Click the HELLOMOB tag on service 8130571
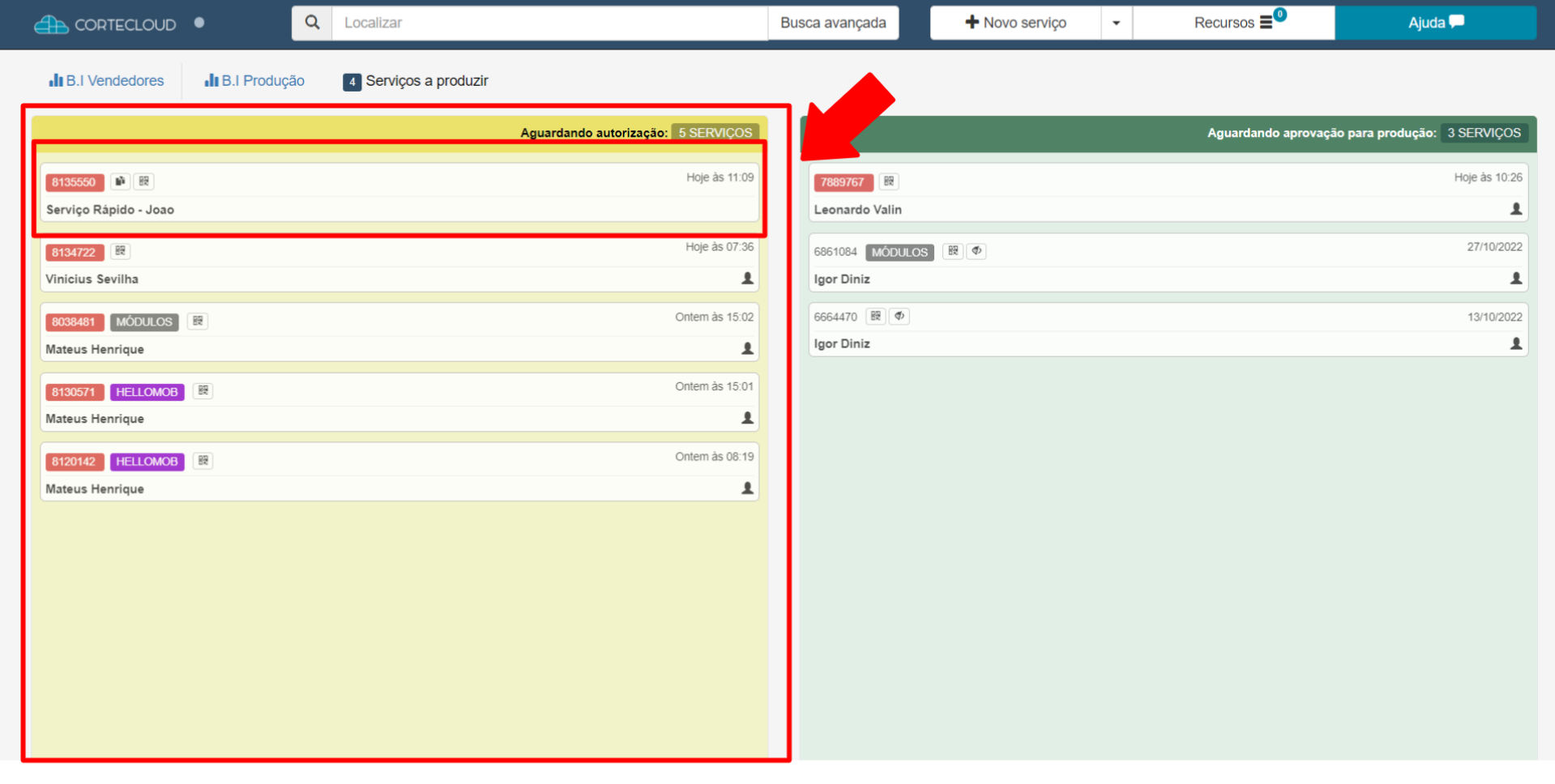Screen dimensions: 1555x784 (147, 392)
